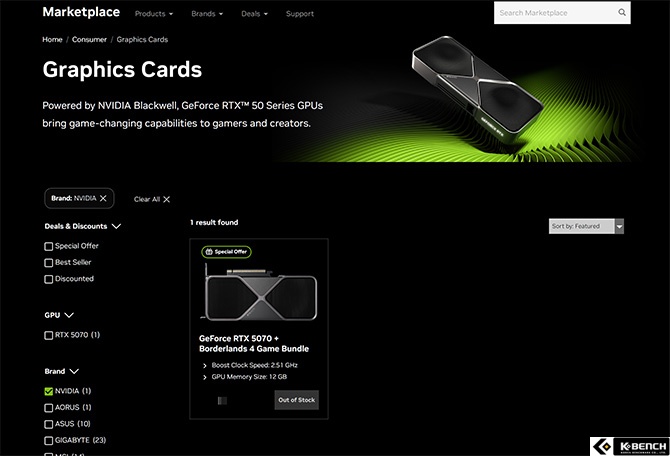
Task: Remove the Brand: NVIDIA filter chip
Action: click(x=103, y=198)
